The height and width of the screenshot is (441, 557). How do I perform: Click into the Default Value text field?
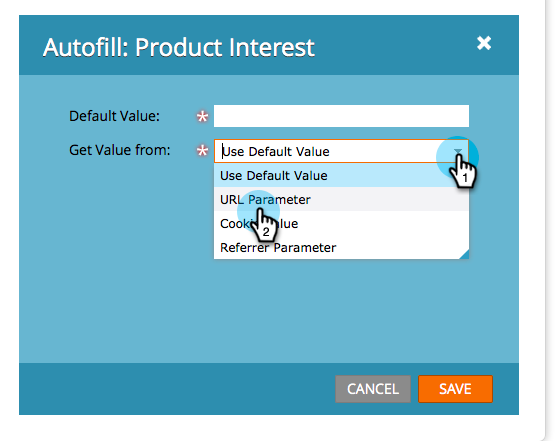(x=341, y=116)
